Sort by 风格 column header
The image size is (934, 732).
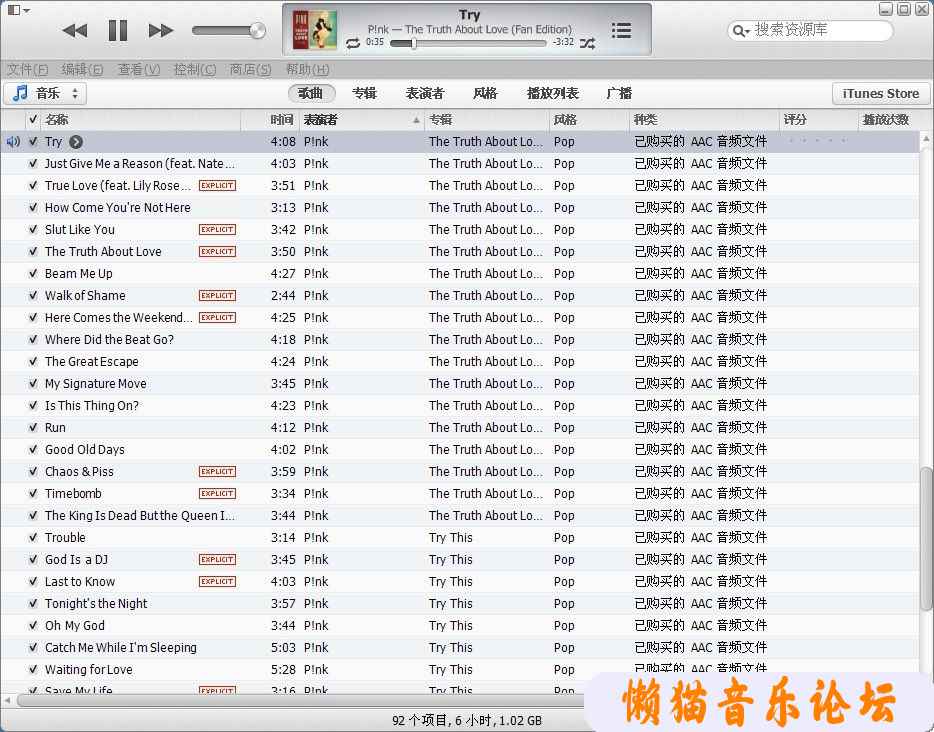589,120
